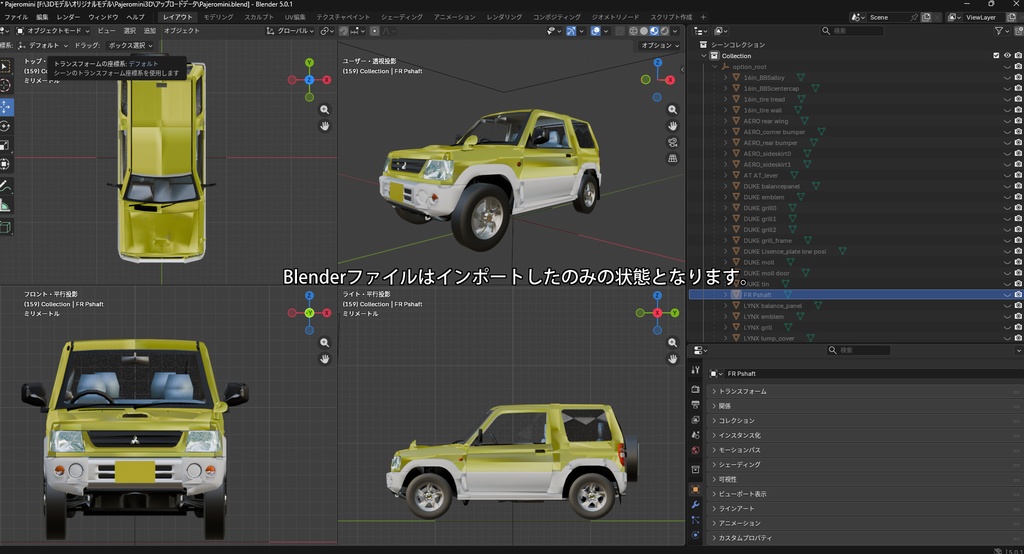Switch perspective/orthographic grid icon in perspective viewport
Image resolution: width=1024 pixels, height=554 pixels.
click(x=673, y=159)
